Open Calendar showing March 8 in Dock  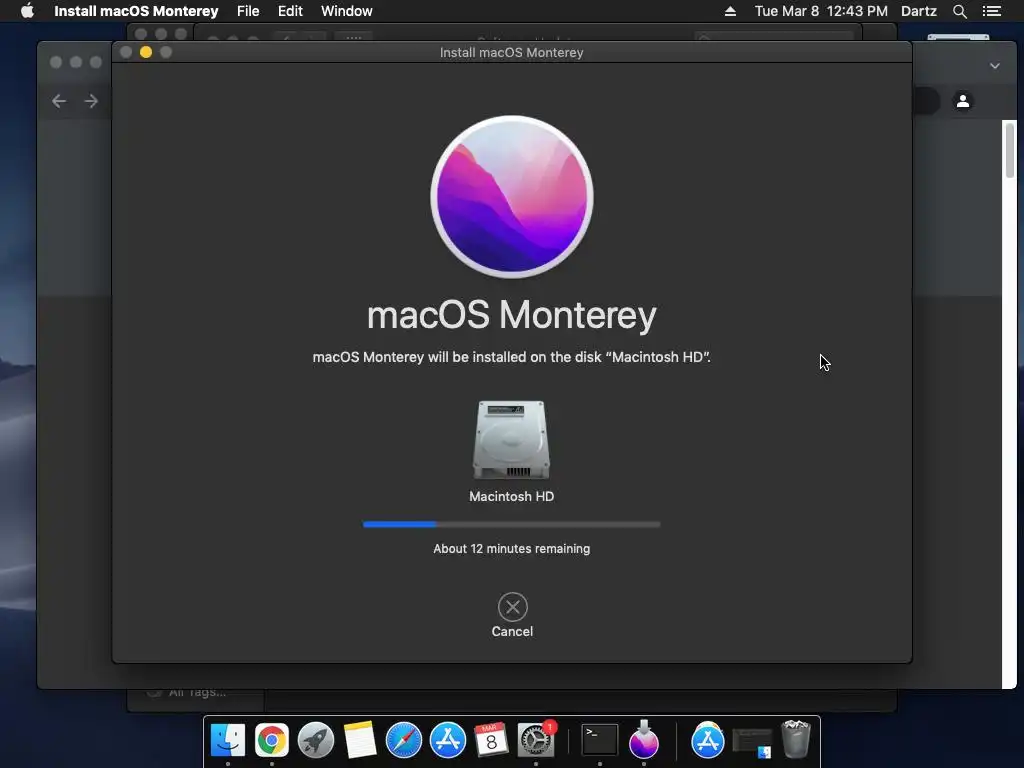pos(491,740)
